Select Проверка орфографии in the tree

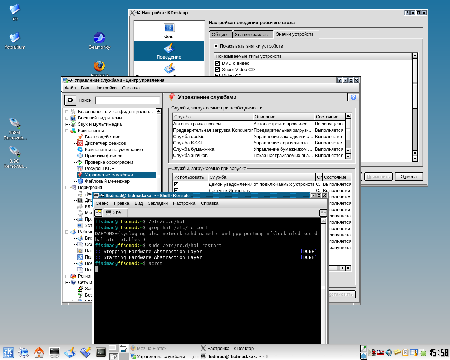[x=109, y=162]
